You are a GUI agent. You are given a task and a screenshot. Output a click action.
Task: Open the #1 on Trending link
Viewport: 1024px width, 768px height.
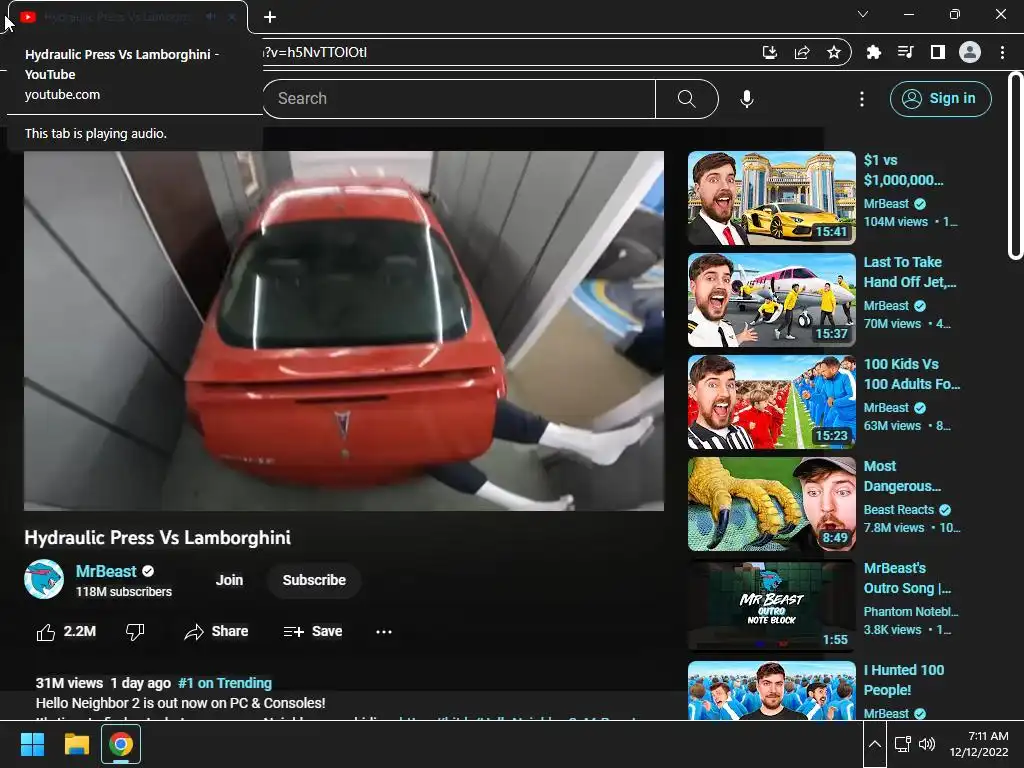[x=225, y=683]
